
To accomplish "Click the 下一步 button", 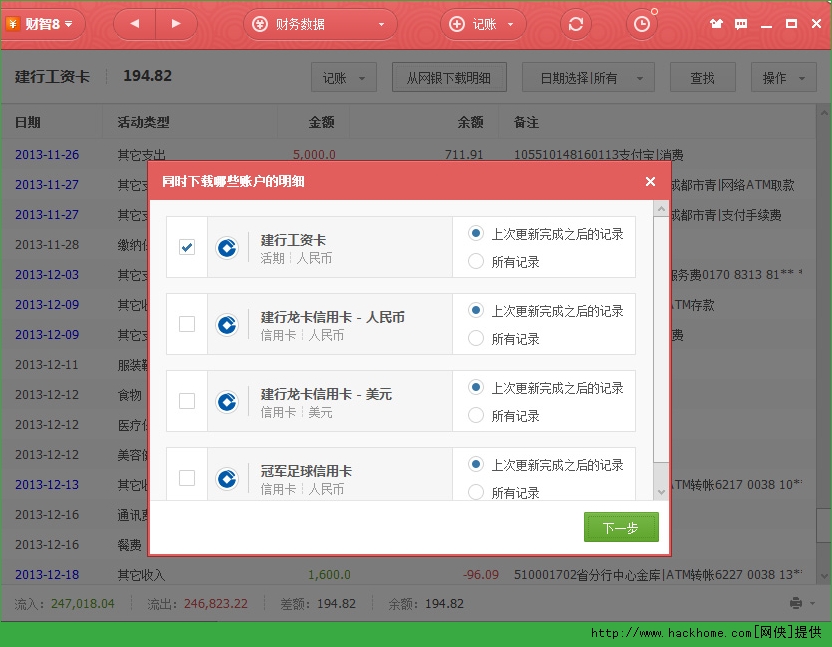I will click(x=621, y=527).
